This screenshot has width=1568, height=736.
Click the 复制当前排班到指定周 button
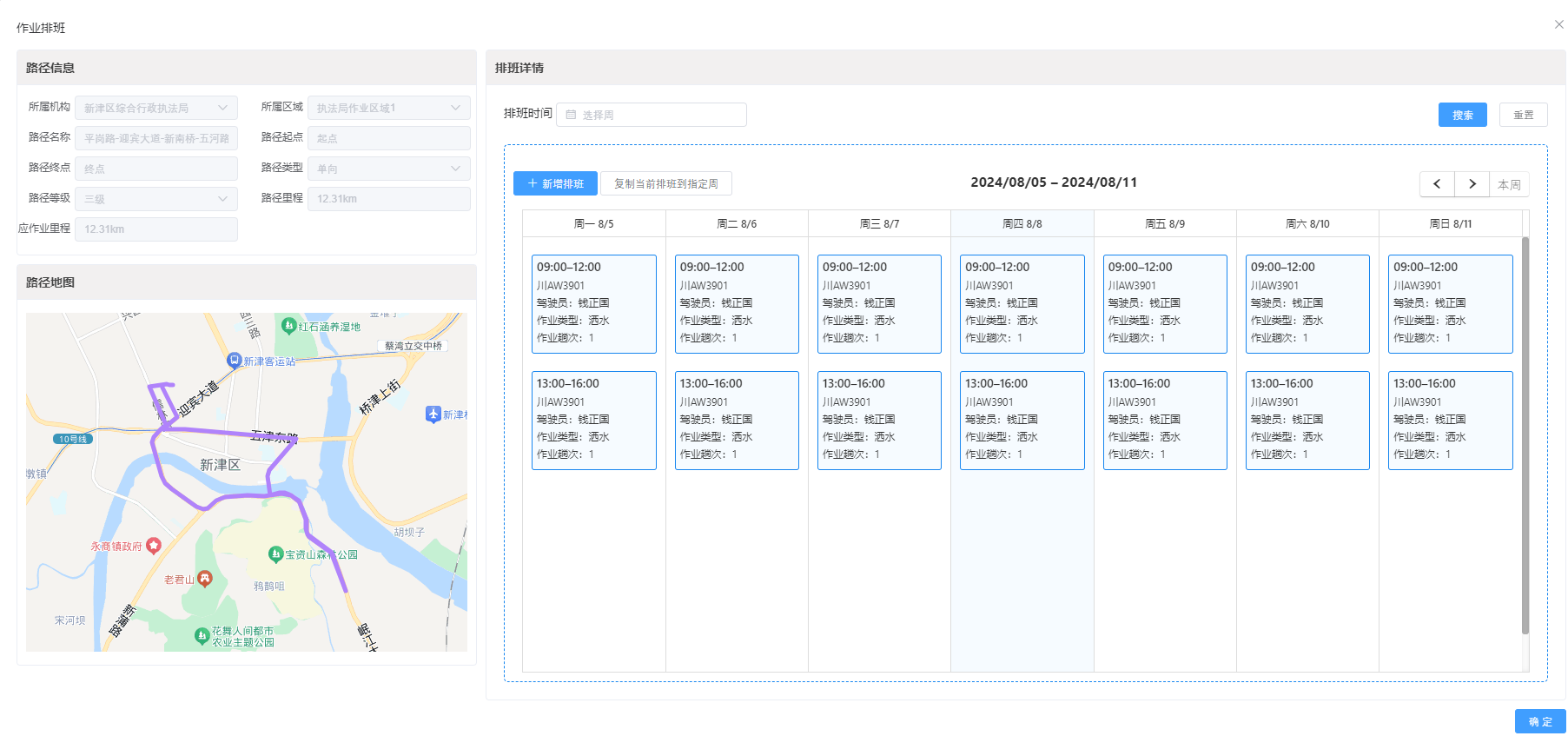(665, 183)
